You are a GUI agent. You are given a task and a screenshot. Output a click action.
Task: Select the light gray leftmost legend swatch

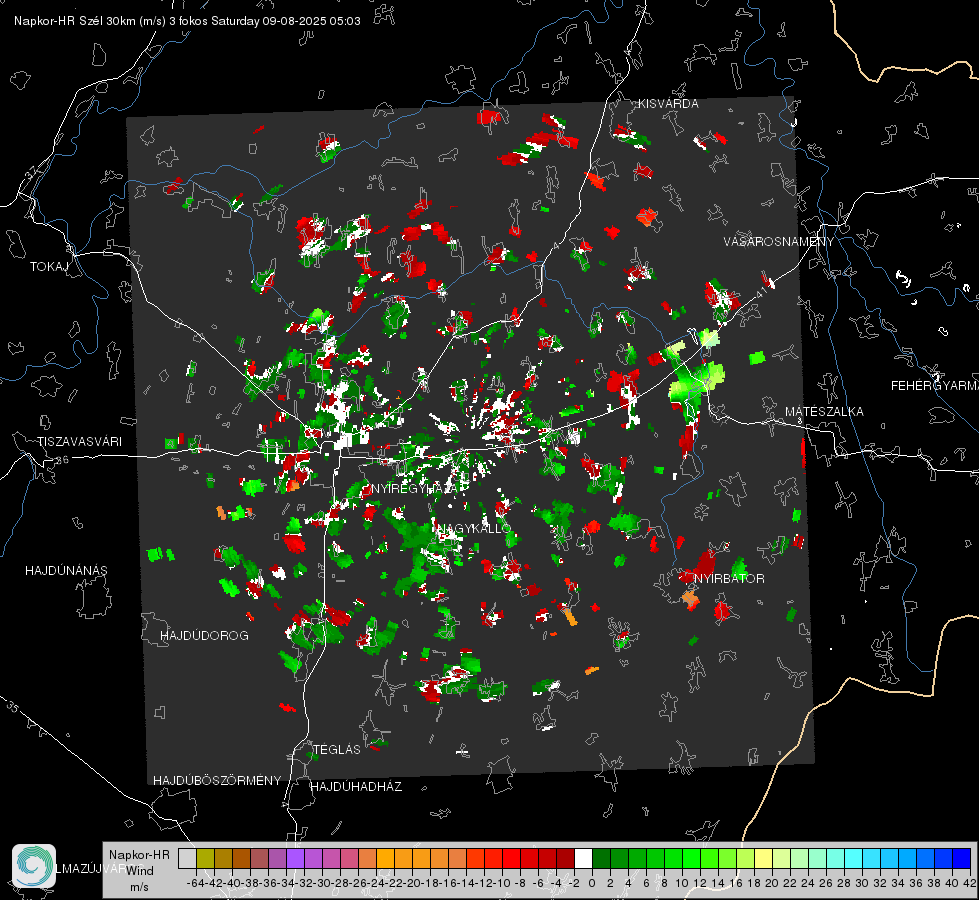pos(187,858)
